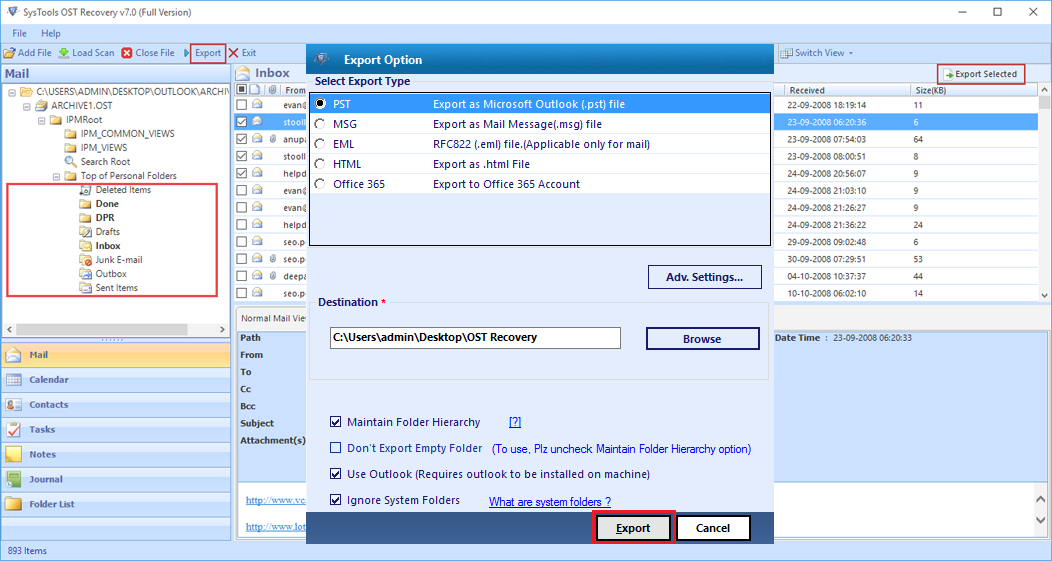Click the Exit toolbar item
The image size is (1052, 561).
click(x=242, y=53)
